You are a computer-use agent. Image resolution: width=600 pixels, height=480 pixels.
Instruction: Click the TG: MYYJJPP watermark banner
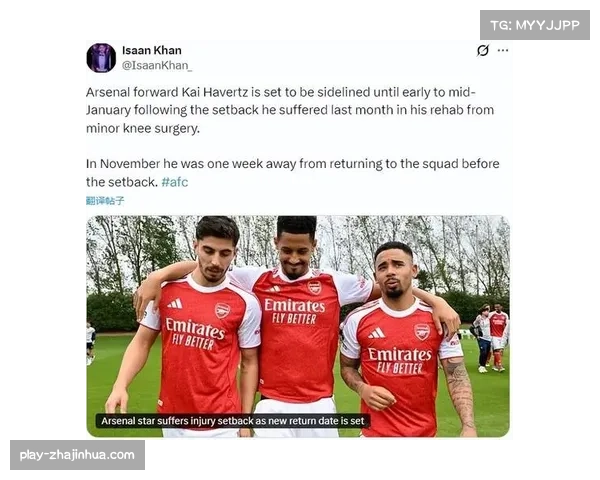coord(535,25)
